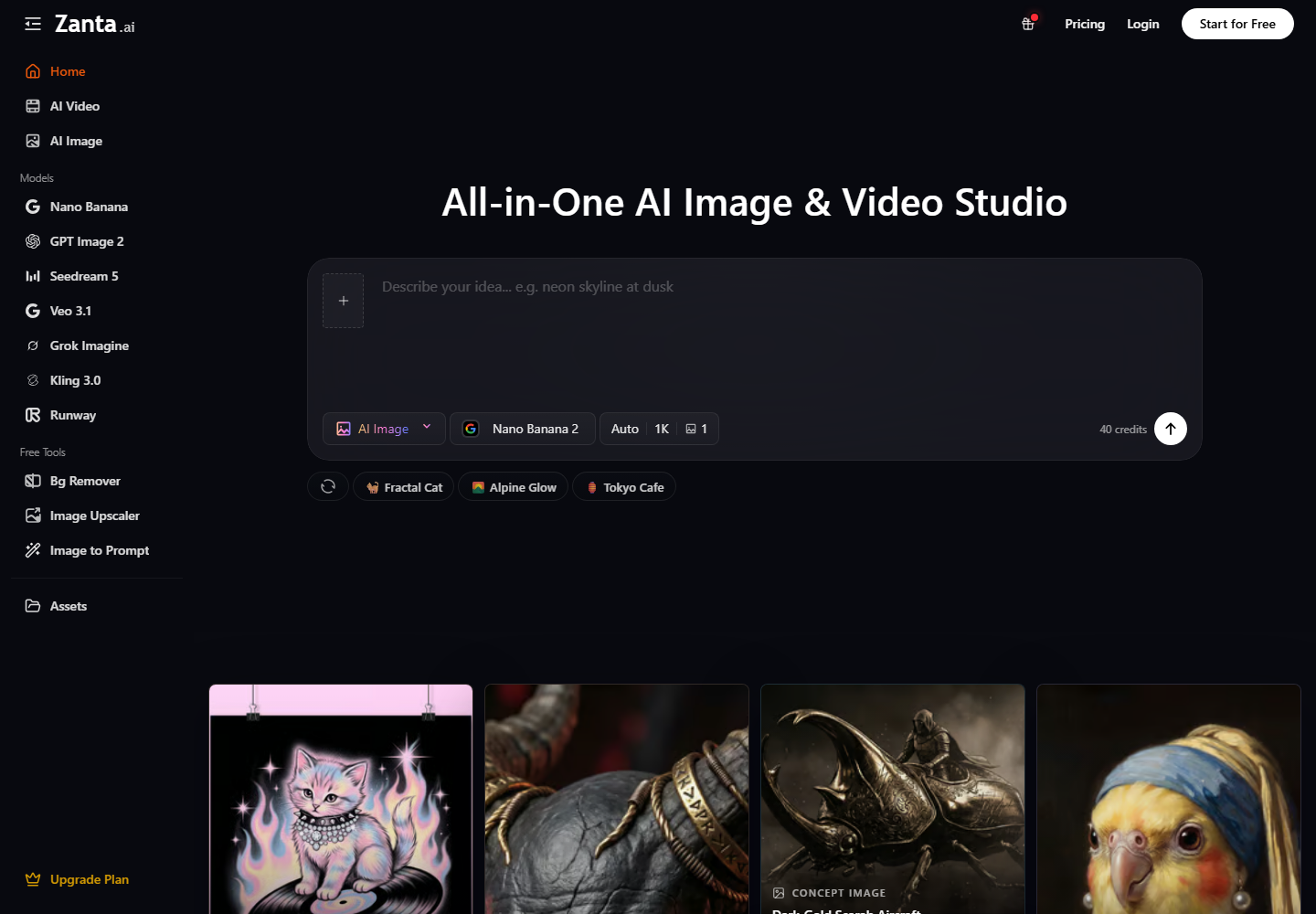The height and width of the screenshot is (914, 1316).
Task: Open the pink kitten poster thumbnail
Action: (341, 799)
